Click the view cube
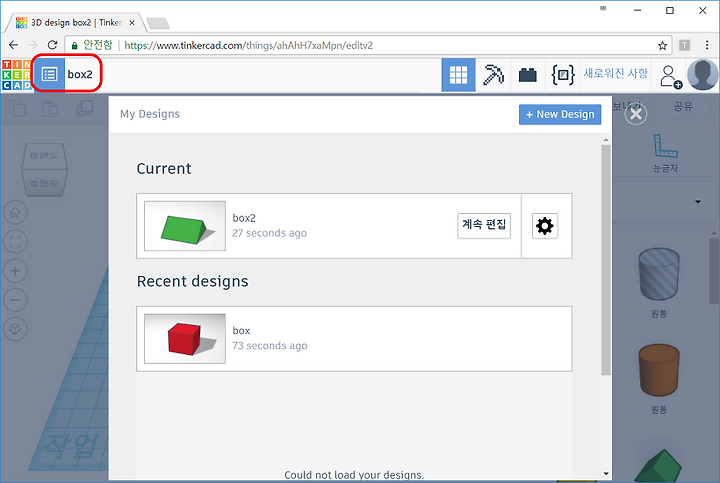The height and width of the screenshot is (483, 720). pos(45,169)
